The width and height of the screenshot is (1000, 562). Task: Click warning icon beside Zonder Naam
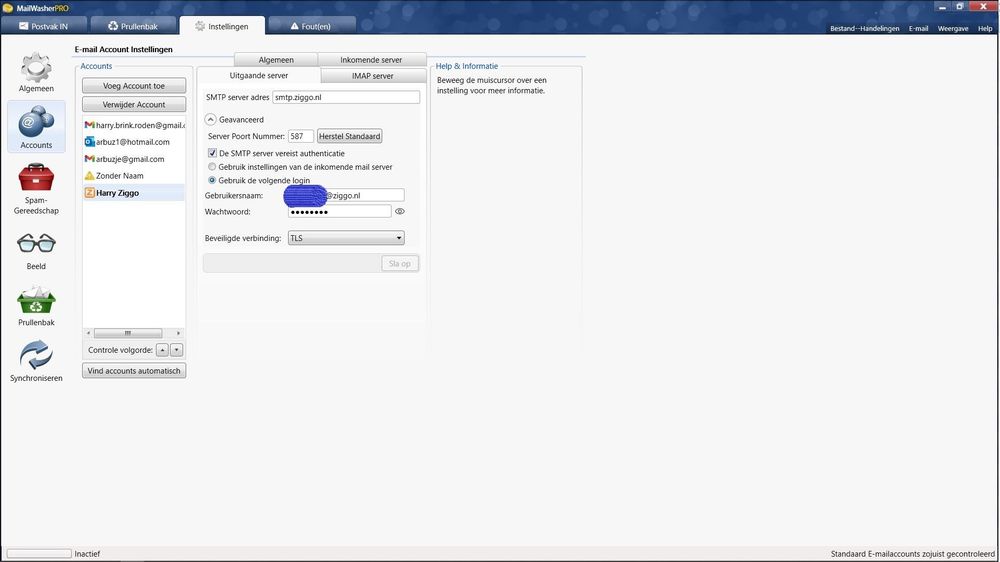tap(89, 175)
